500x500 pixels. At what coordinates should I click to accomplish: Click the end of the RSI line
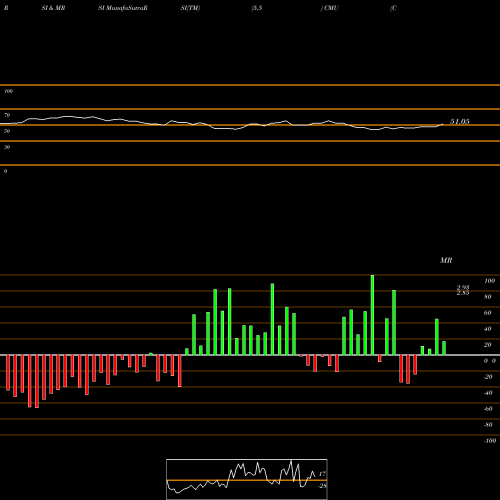pyautogui.click(x=443, y=125)
